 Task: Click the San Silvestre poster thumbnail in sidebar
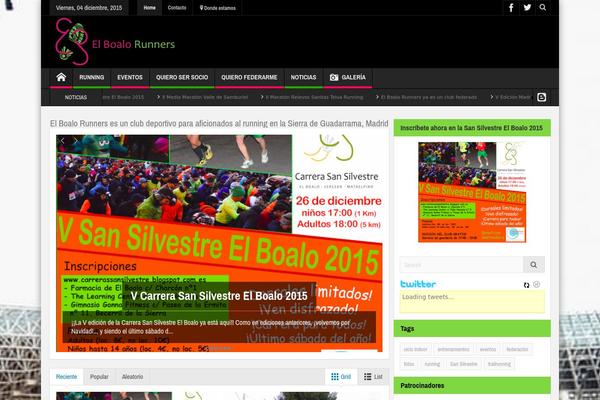(x=472, y=192)
